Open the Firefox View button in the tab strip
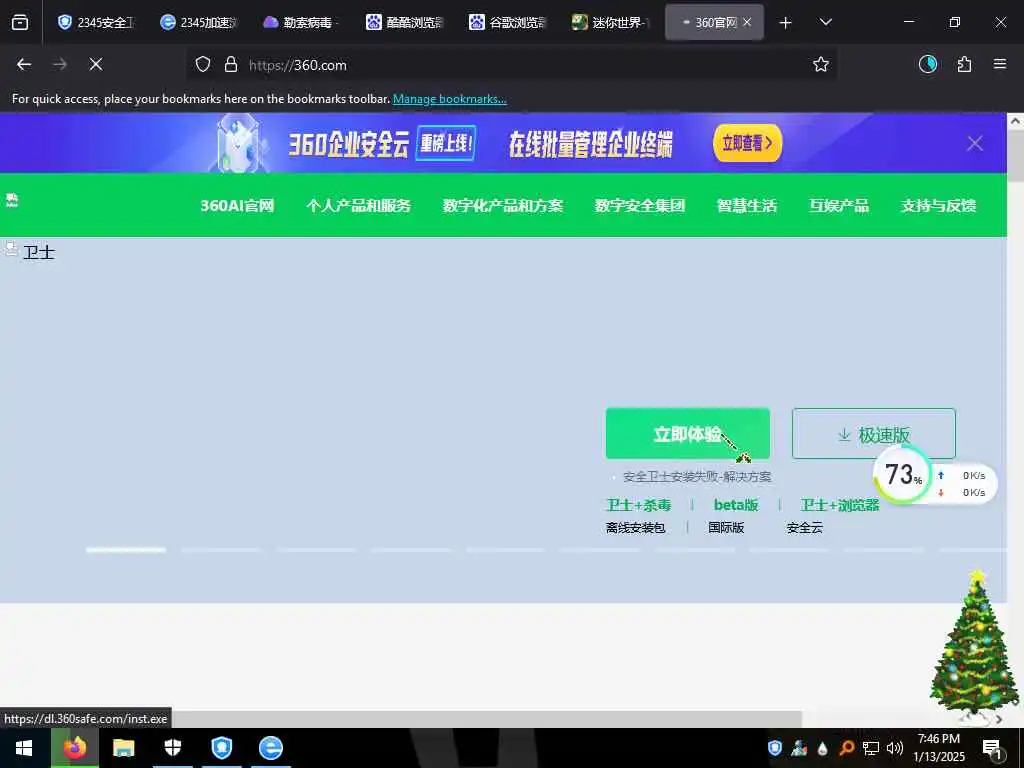 20,22
